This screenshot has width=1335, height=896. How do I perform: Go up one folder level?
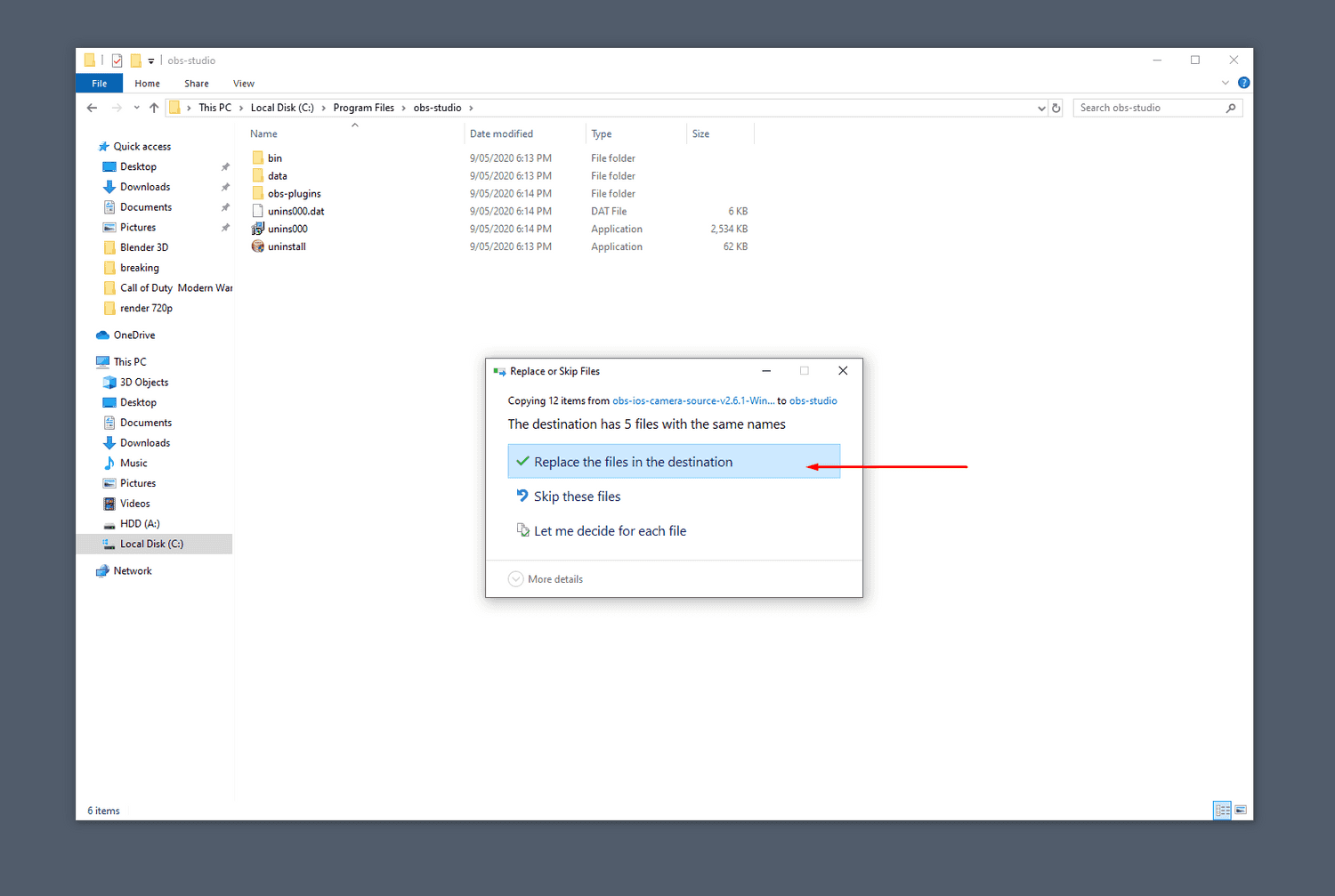tap(154, 108)
